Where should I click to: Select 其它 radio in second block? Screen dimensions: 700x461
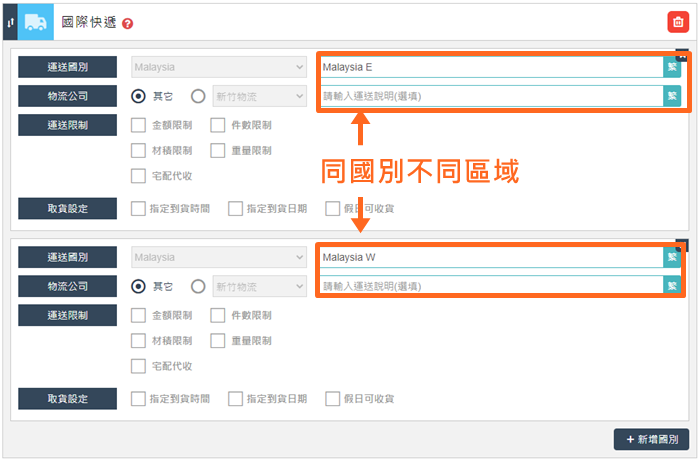coord(138,286)
